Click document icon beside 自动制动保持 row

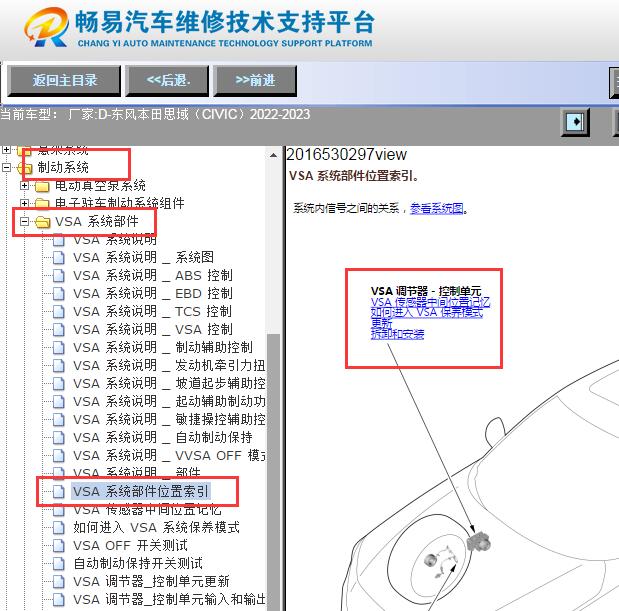[x=58, y=438]
